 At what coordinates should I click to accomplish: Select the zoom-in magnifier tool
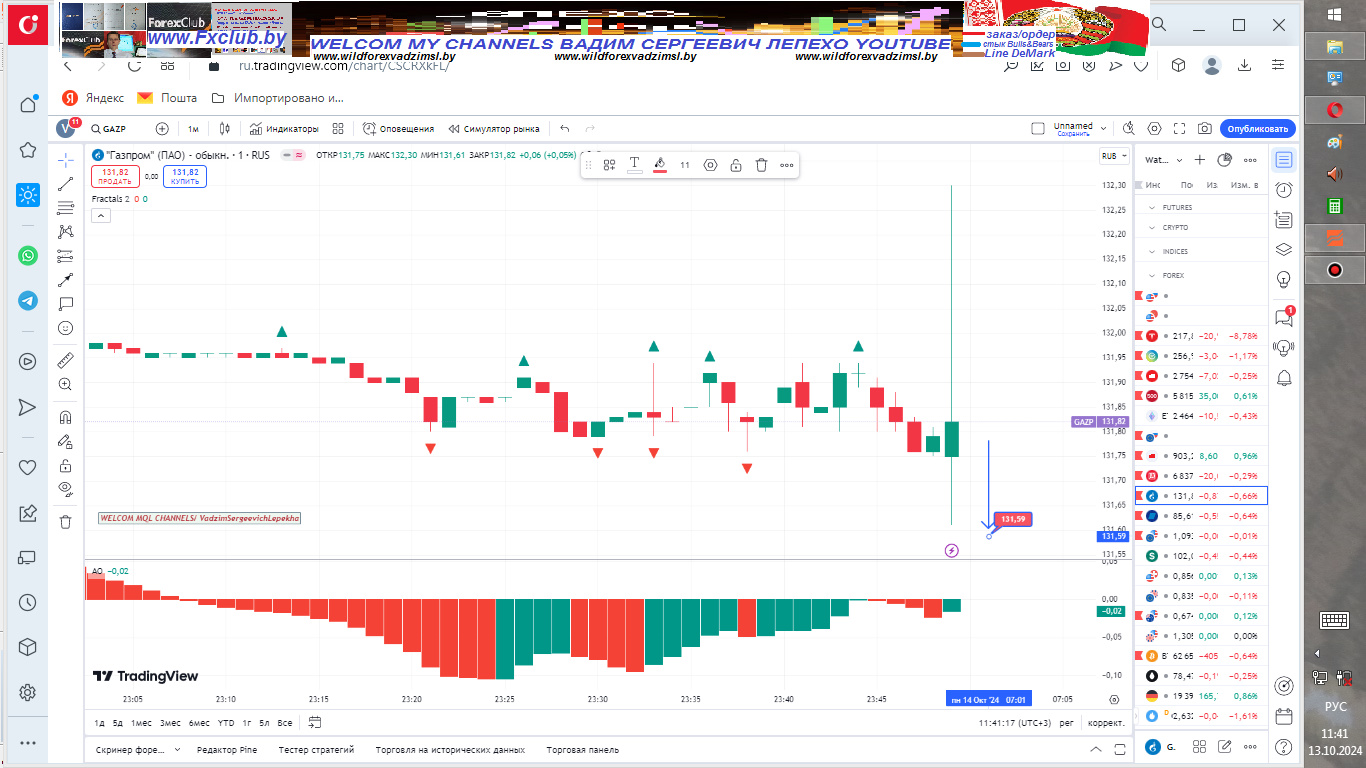66,384
